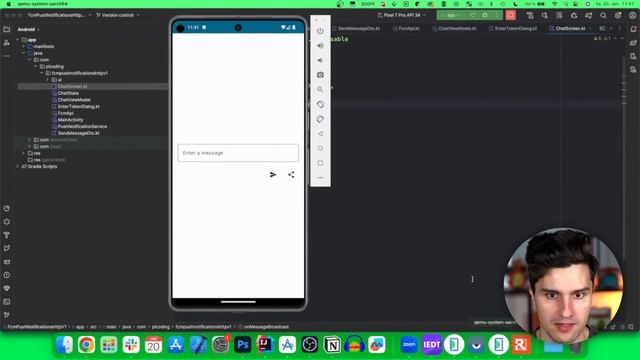Viewport: 640px width, 360px height.
Task: Open the Notifications bell in right sidebar
Action: tap(633, 29)
